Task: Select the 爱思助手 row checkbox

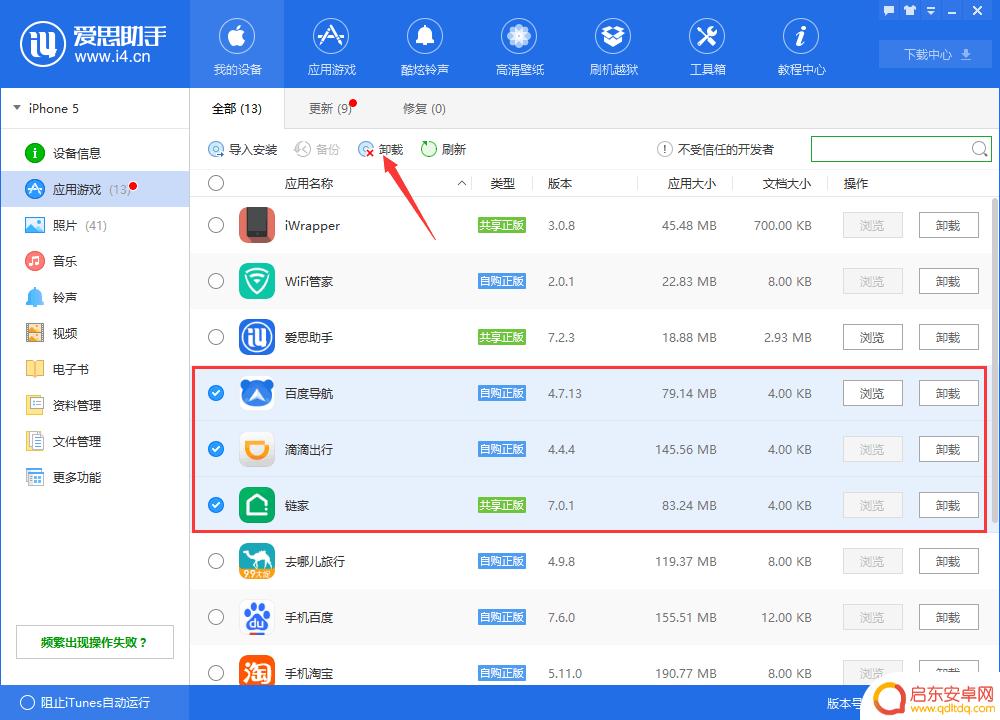Action: 216,337
